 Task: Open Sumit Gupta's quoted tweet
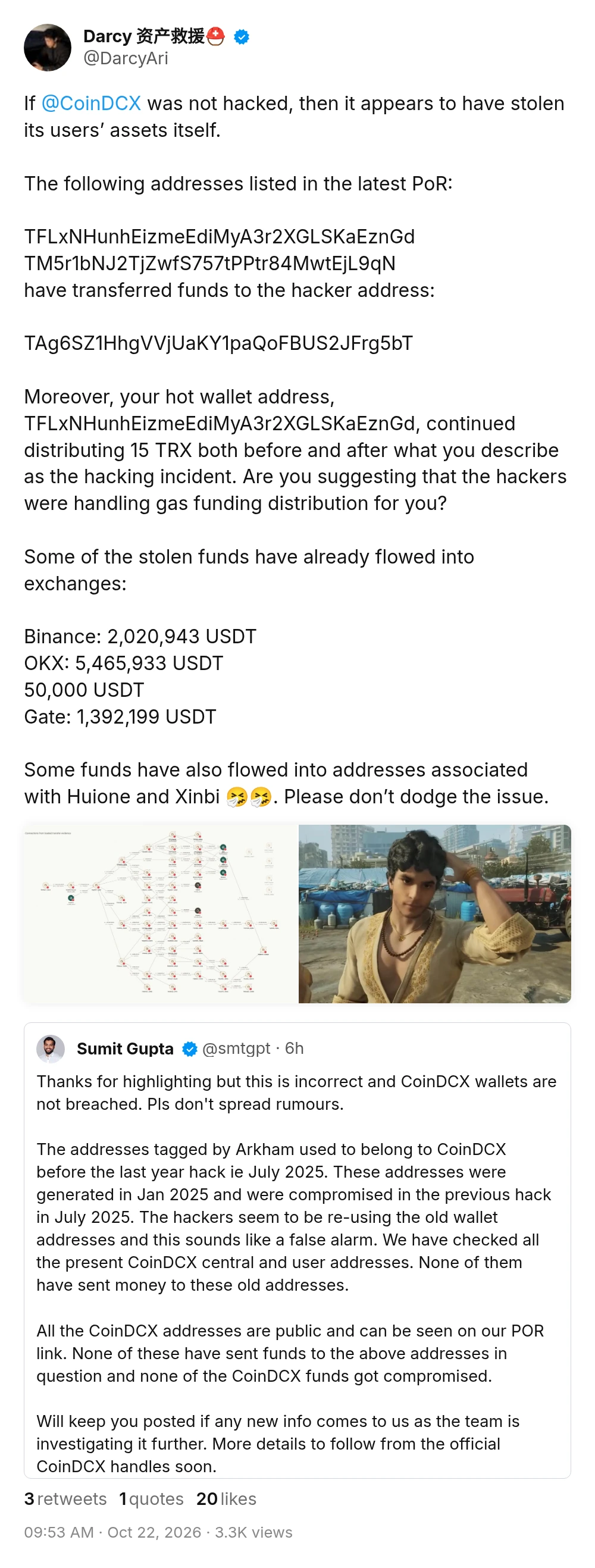pos(297,1250)
